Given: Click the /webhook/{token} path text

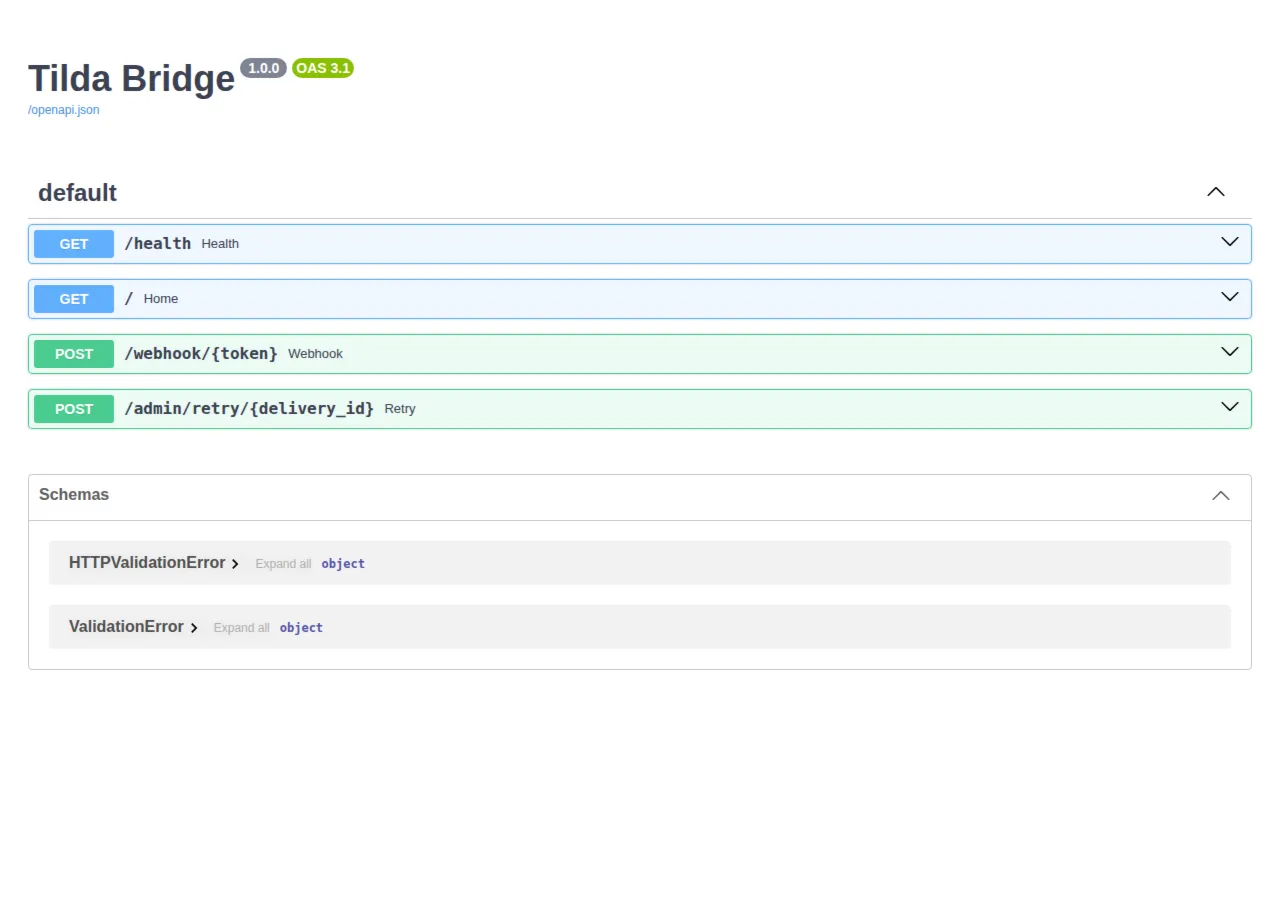Looking at the screenshot, I should pyautogui.click(x=201, y=354).
